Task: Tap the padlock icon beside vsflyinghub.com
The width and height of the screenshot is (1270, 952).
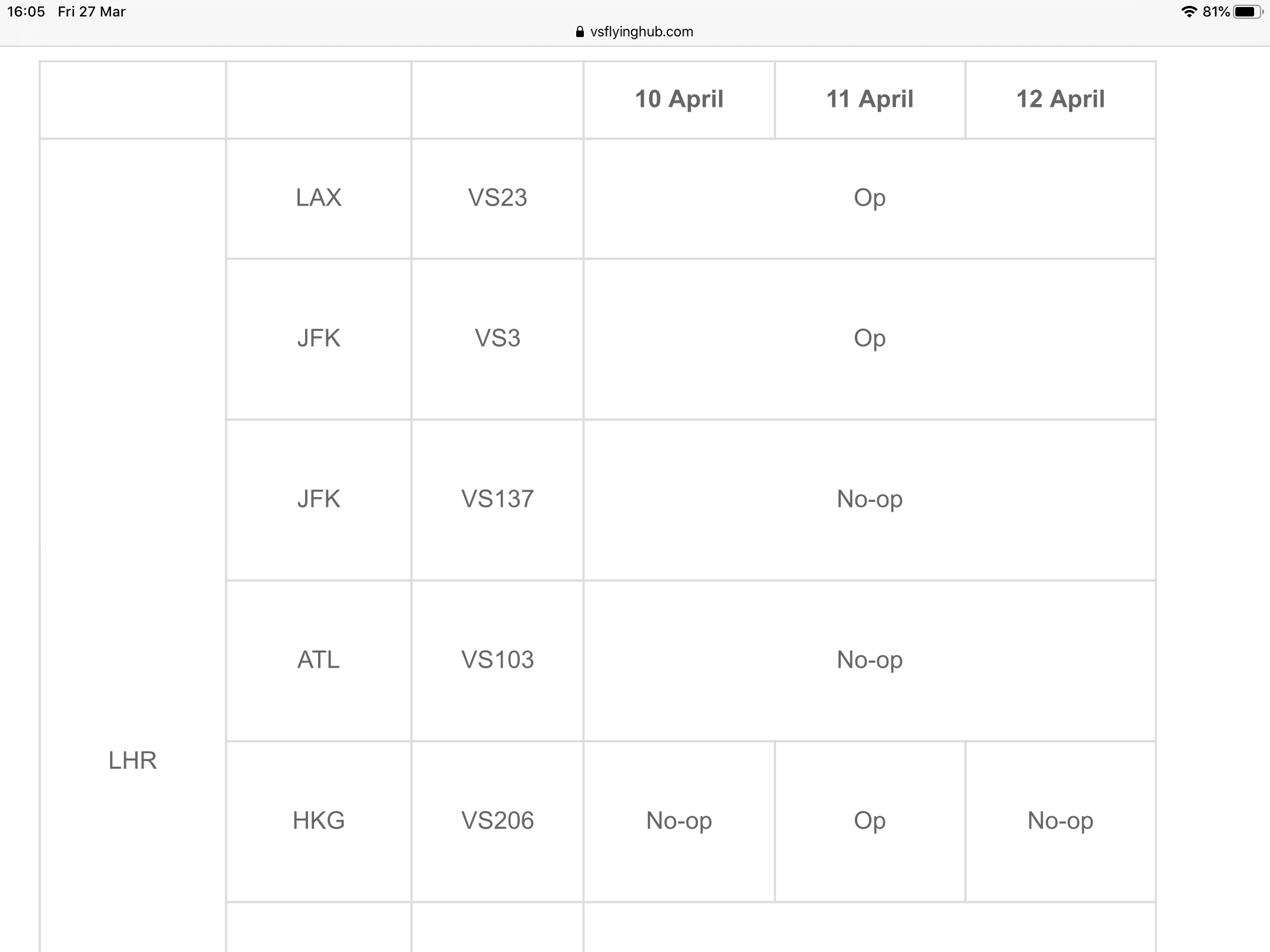Action: tap(580, 32)
